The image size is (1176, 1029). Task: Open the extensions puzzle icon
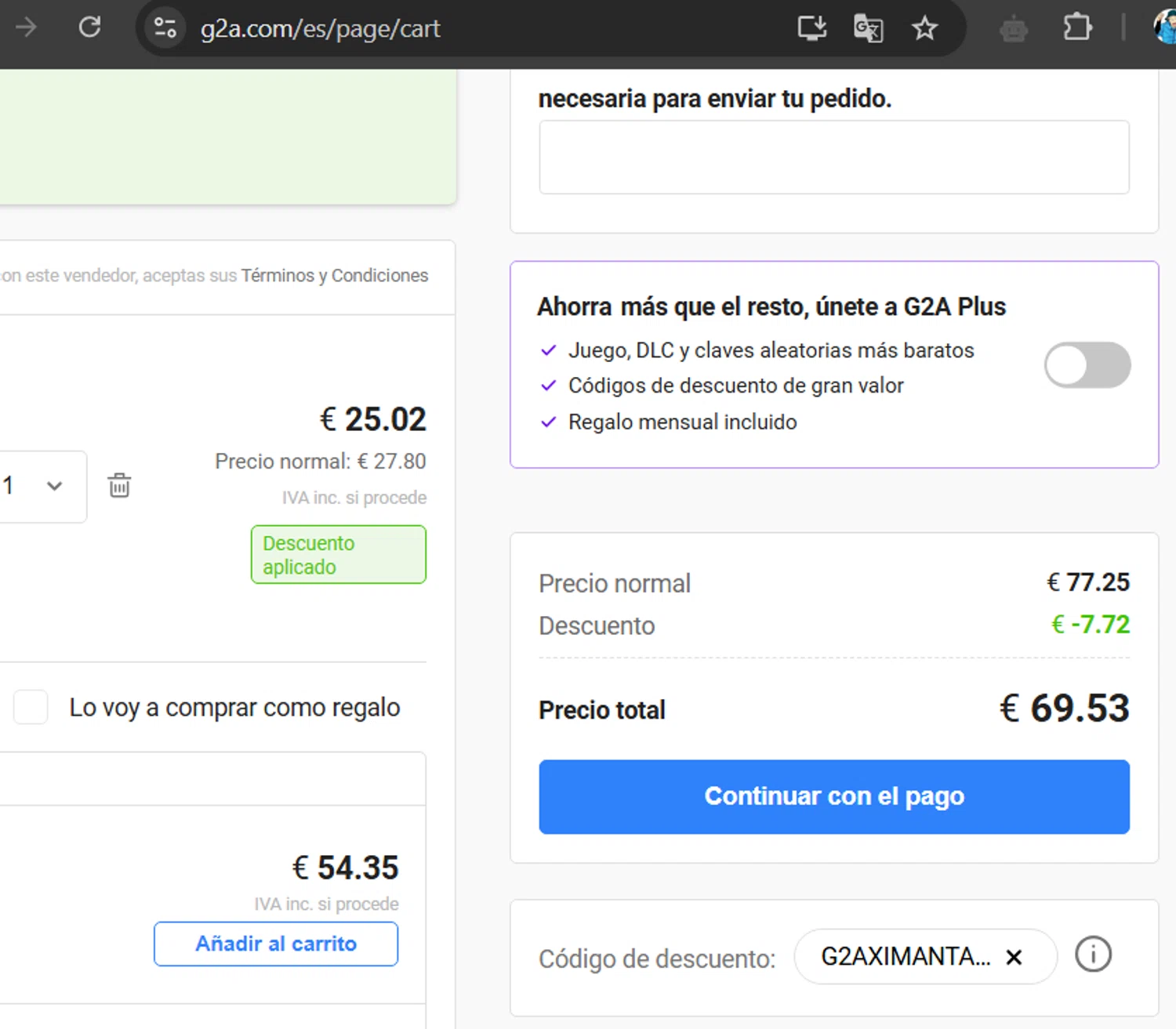tap(1077, 28)
